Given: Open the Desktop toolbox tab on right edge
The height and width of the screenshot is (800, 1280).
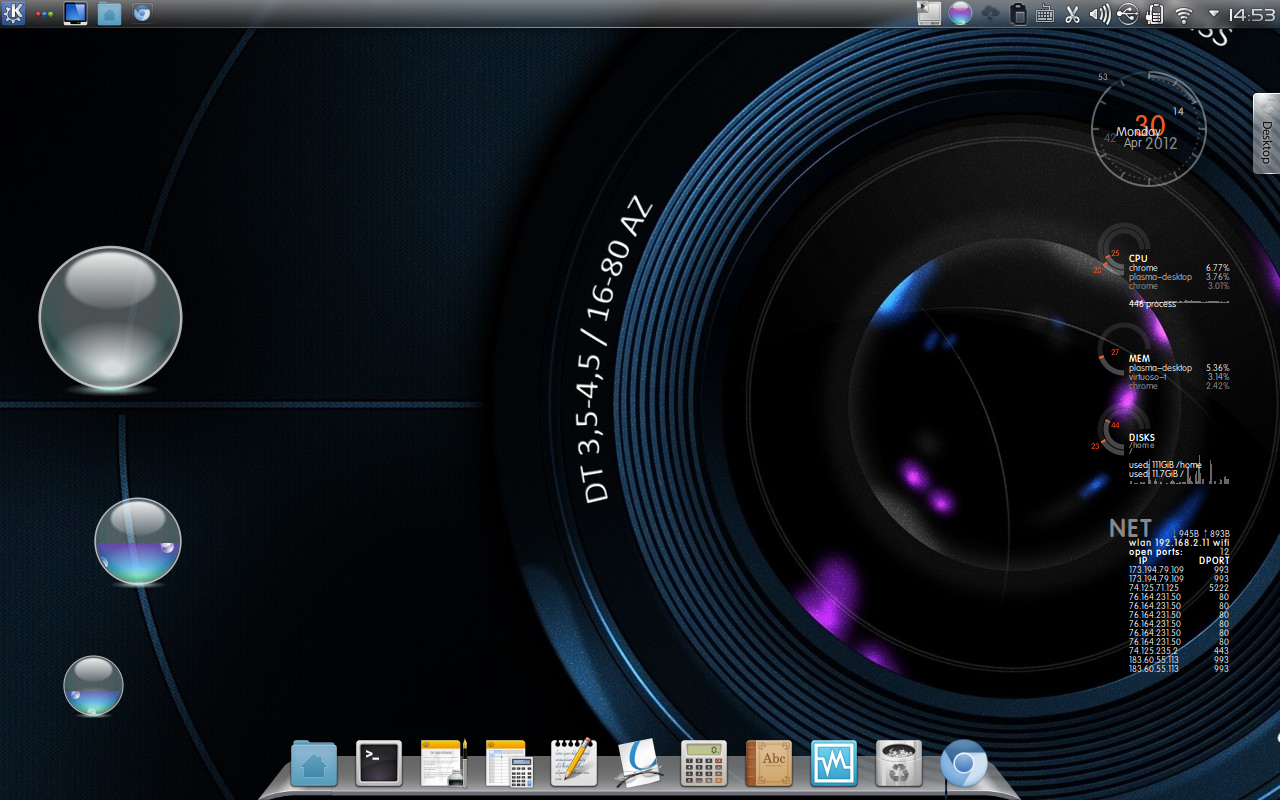Looking at the screenshot, I should click(1266, 134).
